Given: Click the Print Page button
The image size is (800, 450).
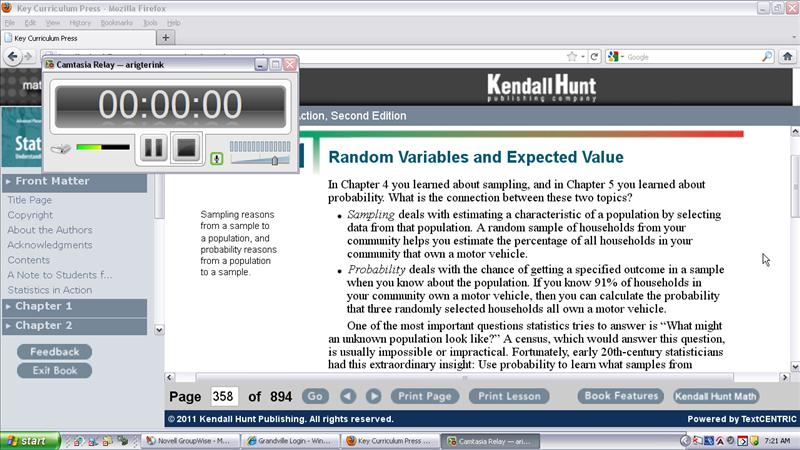Looking at the screenshot, I should 425,396.
